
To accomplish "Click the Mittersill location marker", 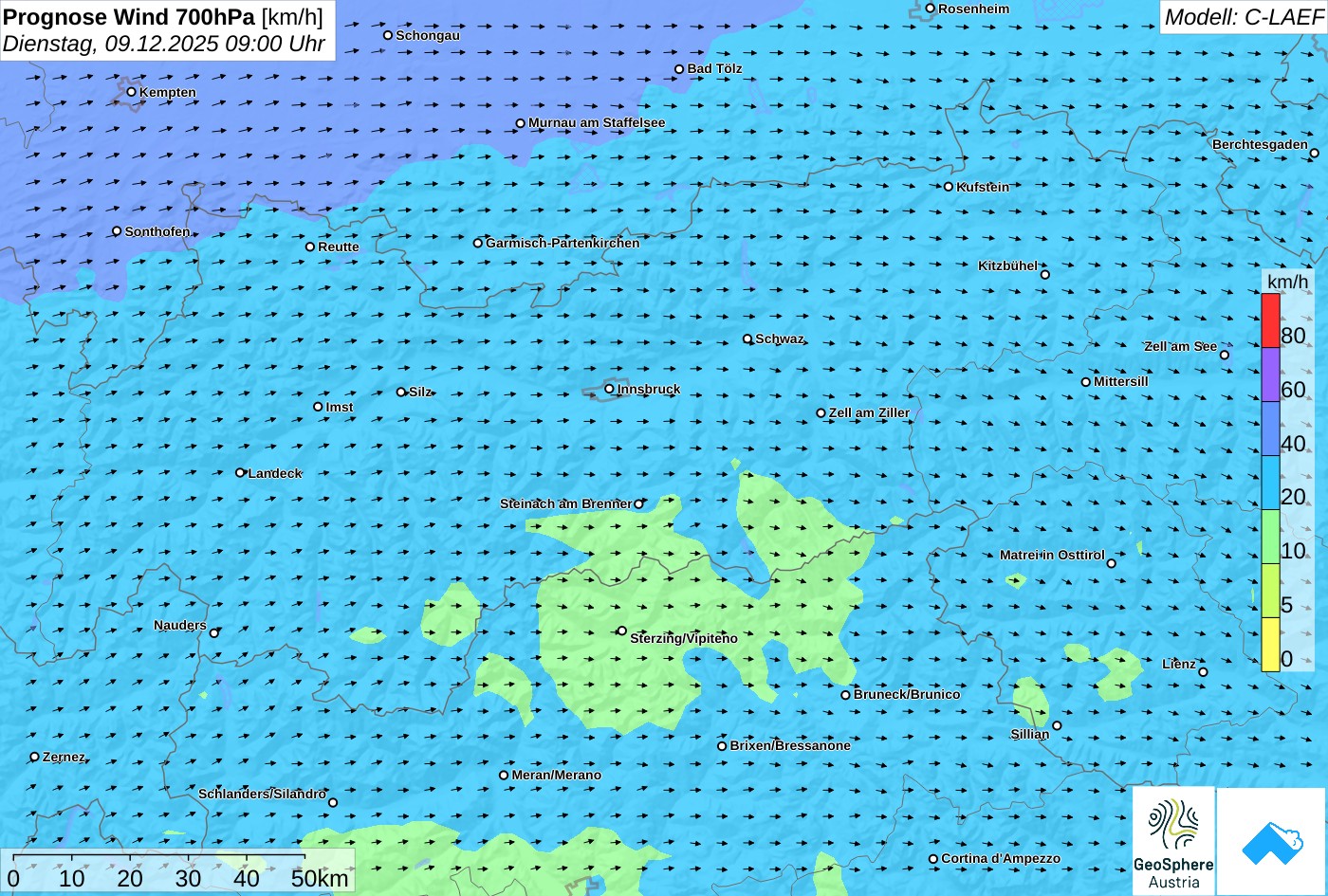I will click(1086, 382).
